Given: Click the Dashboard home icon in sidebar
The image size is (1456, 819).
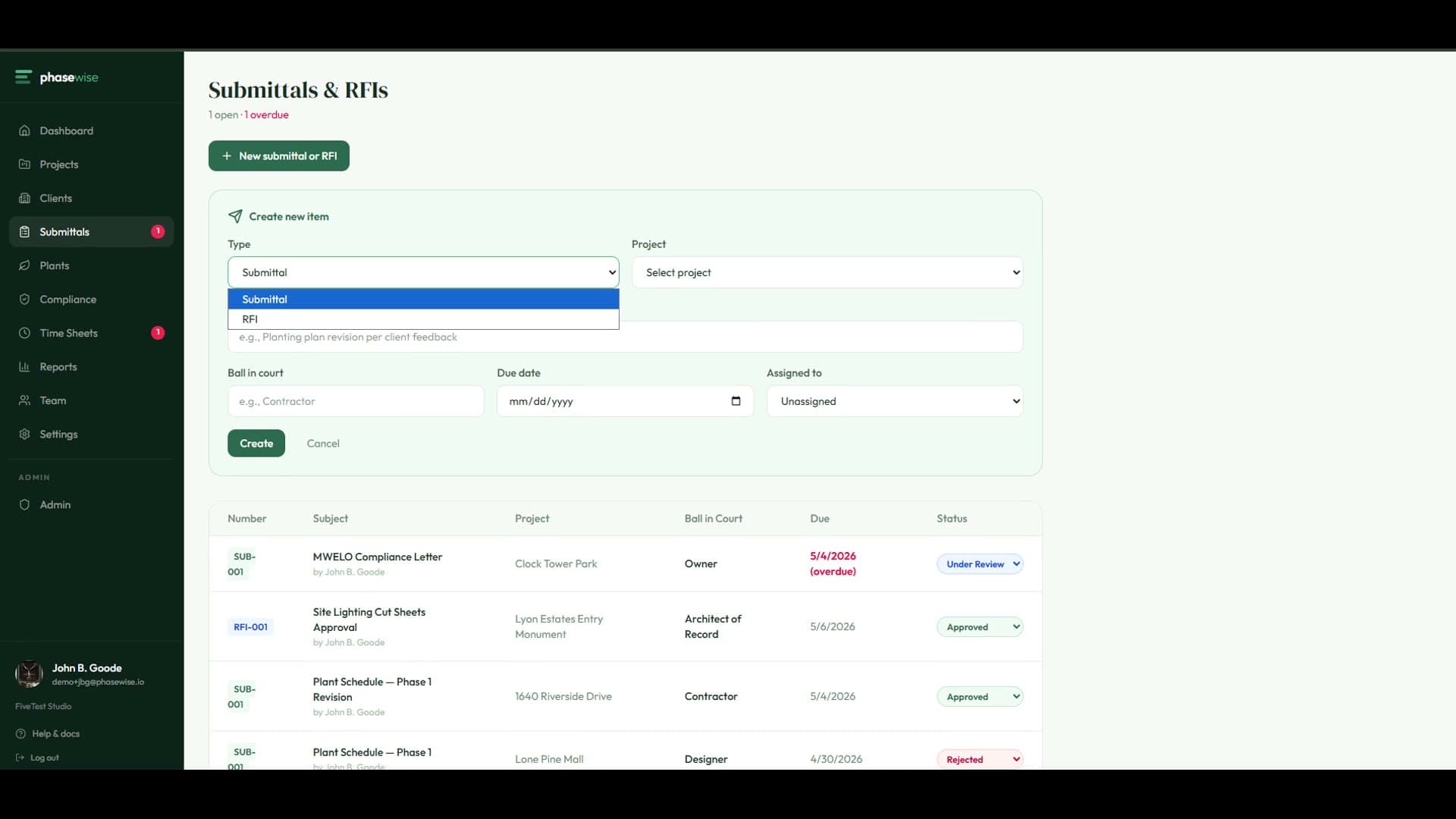Looking at the screenshot, I should pyautogui.click(x=24, y=130).
